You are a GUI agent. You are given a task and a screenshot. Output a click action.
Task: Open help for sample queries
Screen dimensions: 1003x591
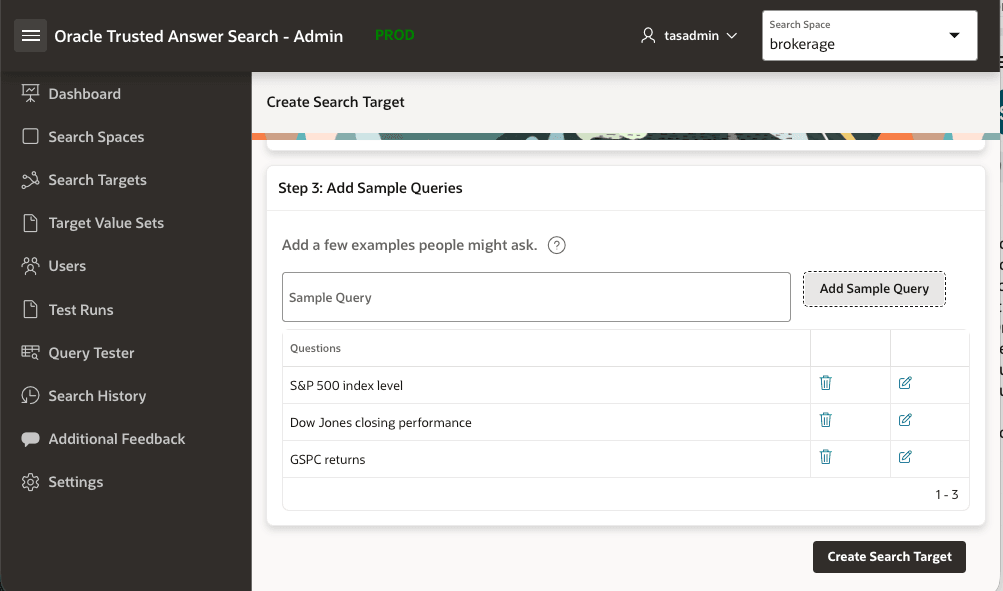click(x=557, y=244)
